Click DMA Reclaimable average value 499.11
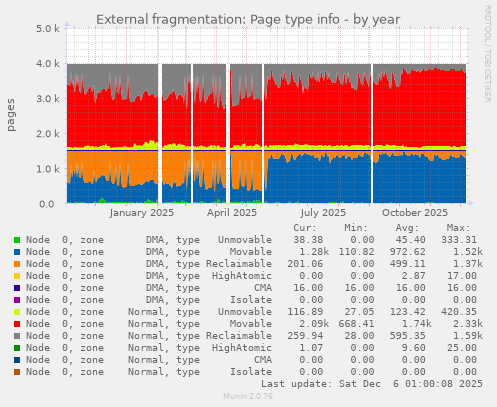 point(408,264)
